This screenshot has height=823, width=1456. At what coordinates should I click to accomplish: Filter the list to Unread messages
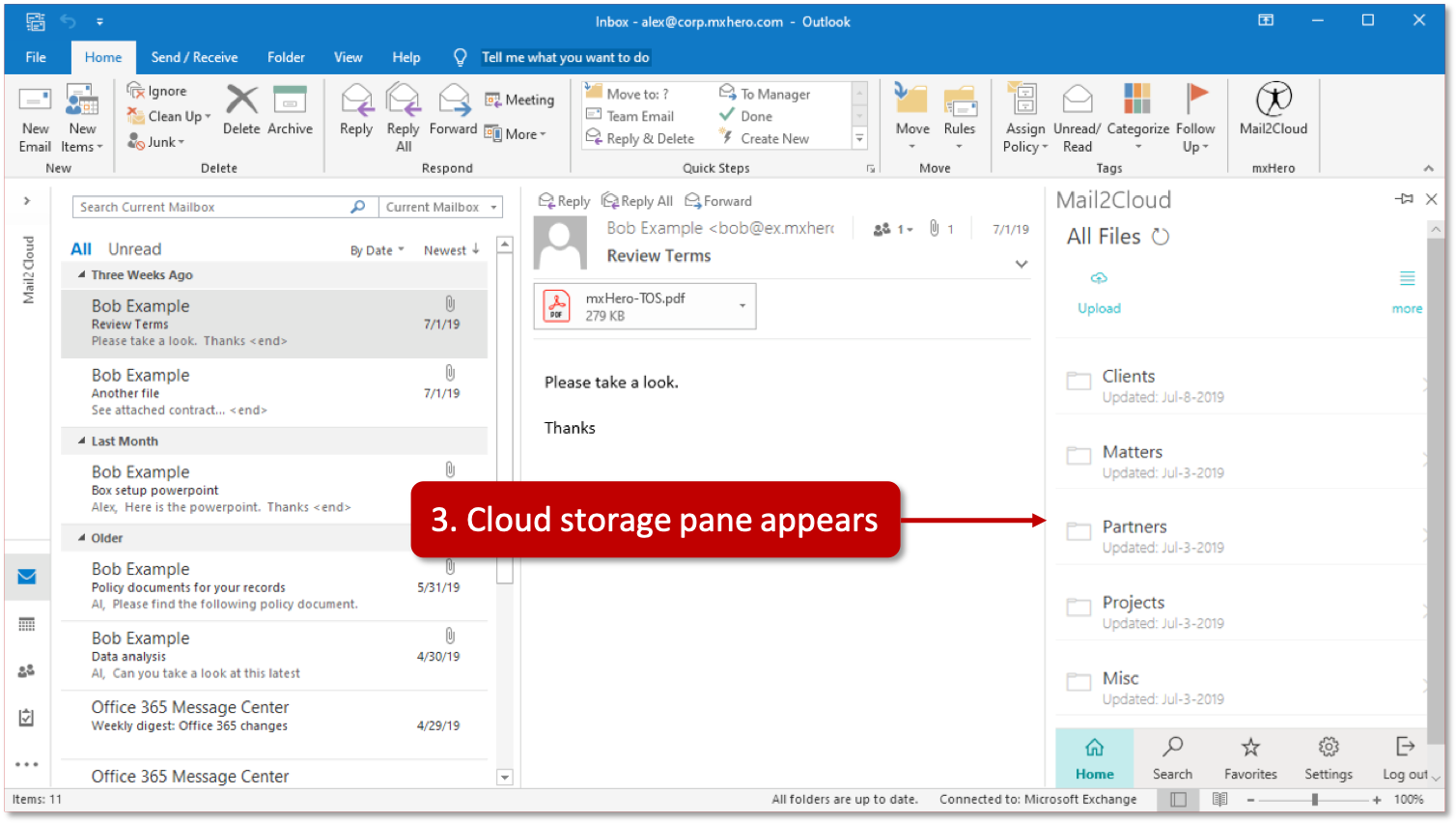pyautogui.click(x=134, y=249)
